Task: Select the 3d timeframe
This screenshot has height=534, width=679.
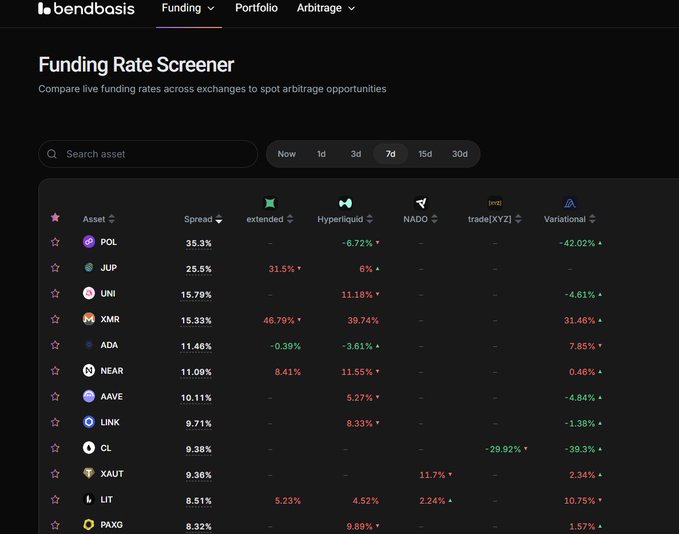Action: [x=356, y=154]
